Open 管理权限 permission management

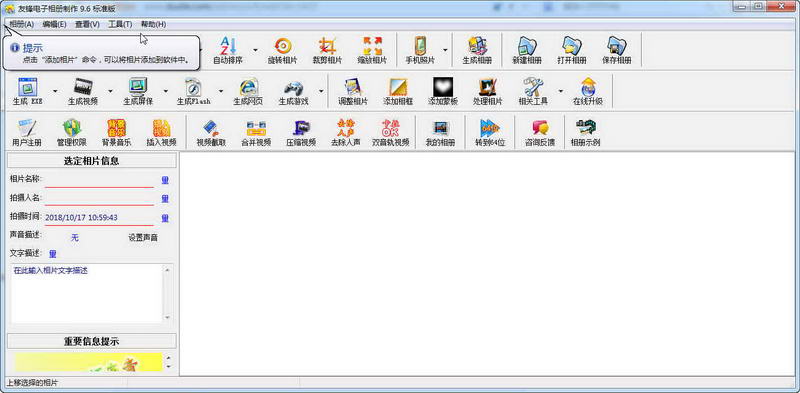(x=71, y=133)
